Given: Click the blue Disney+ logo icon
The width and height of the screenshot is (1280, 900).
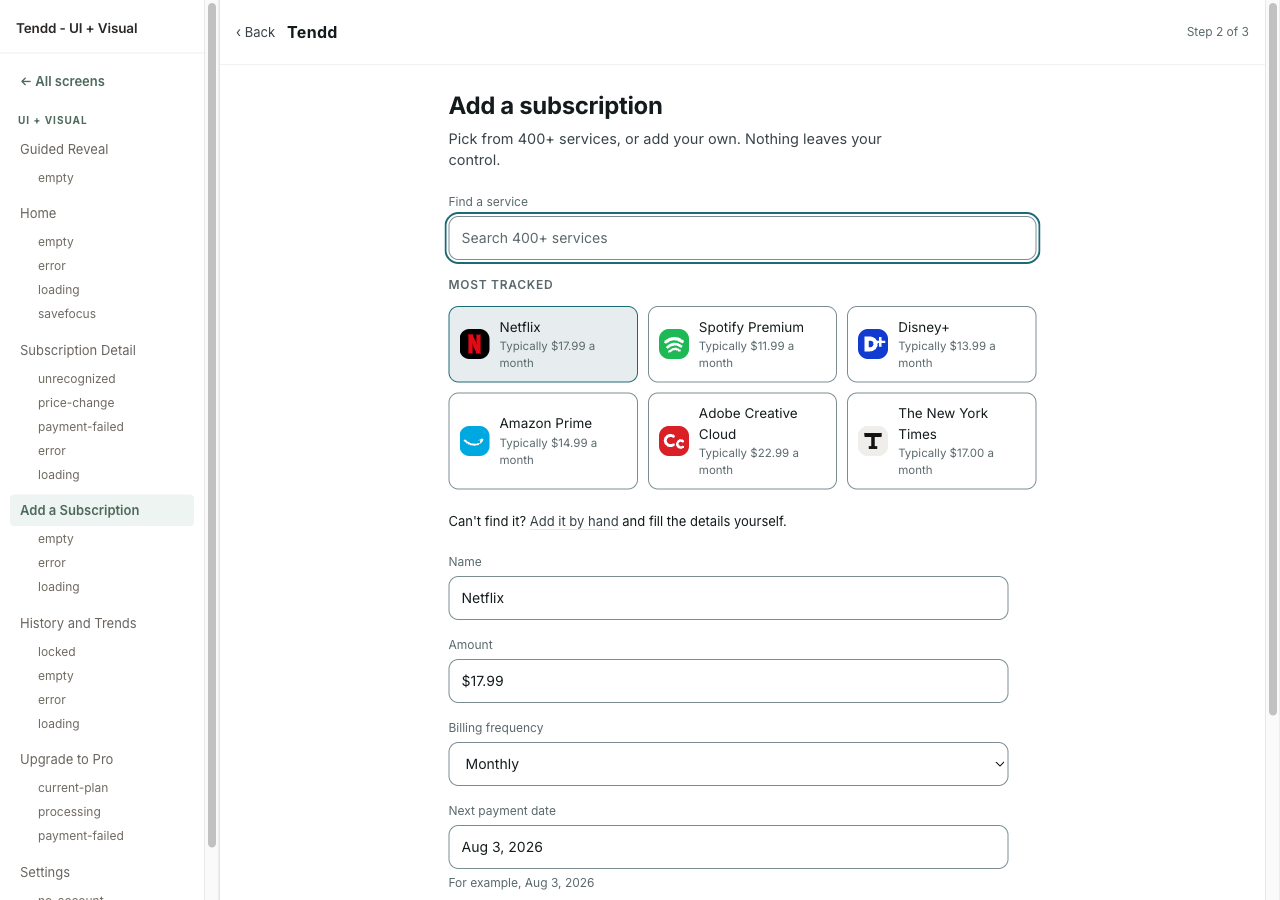Looking at the screenshot, I should 873,344.
